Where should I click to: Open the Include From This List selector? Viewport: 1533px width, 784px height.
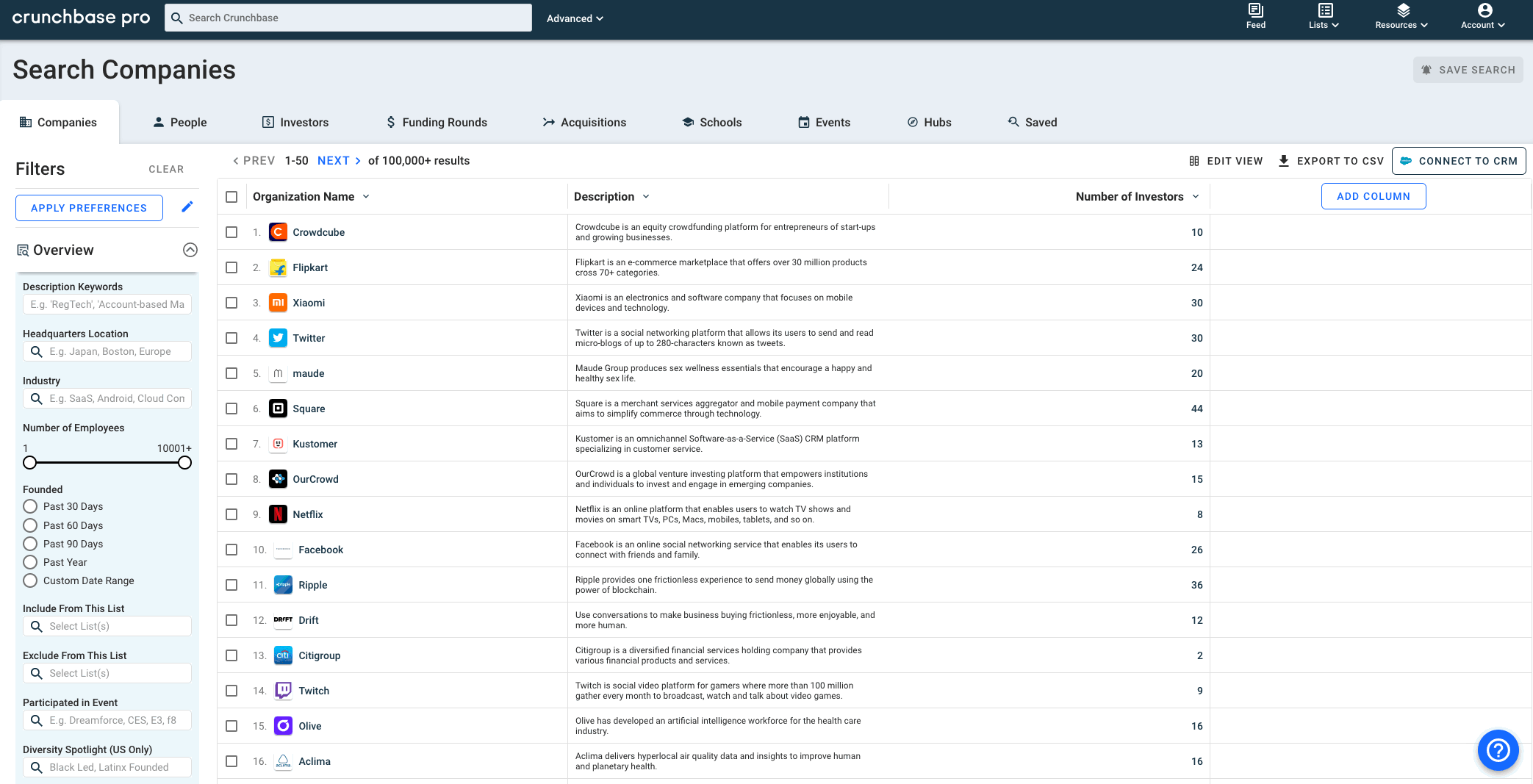coord(107,626)
